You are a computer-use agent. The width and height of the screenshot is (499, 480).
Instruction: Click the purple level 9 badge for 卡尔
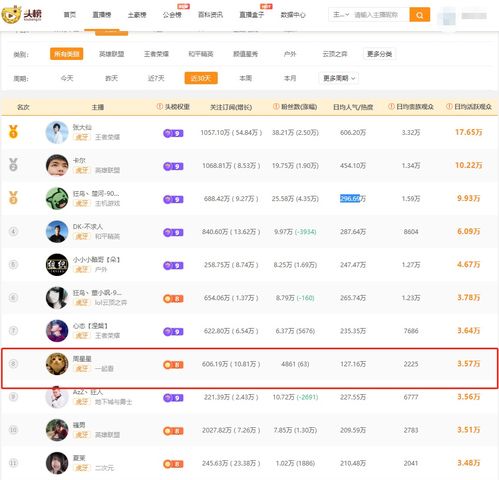click(173, 166)
